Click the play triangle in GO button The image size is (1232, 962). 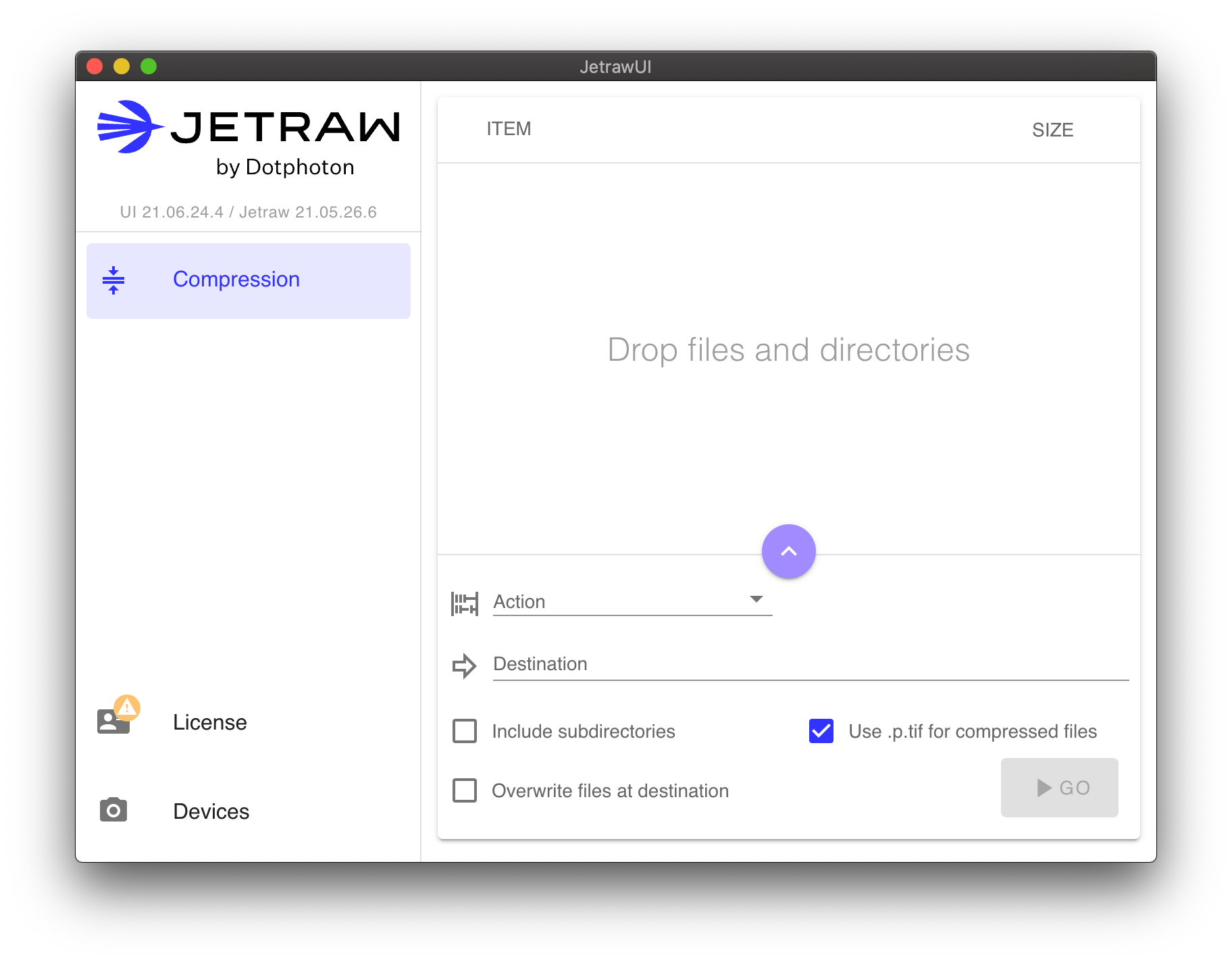pyautogui.click(x=1044, y=788)
